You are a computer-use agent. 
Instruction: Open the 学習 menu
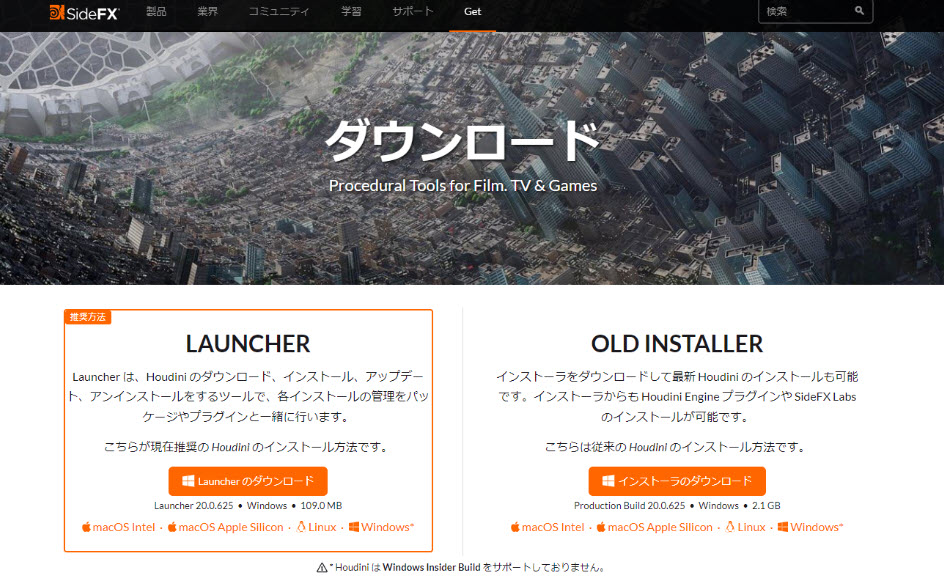tap(351, 11)
